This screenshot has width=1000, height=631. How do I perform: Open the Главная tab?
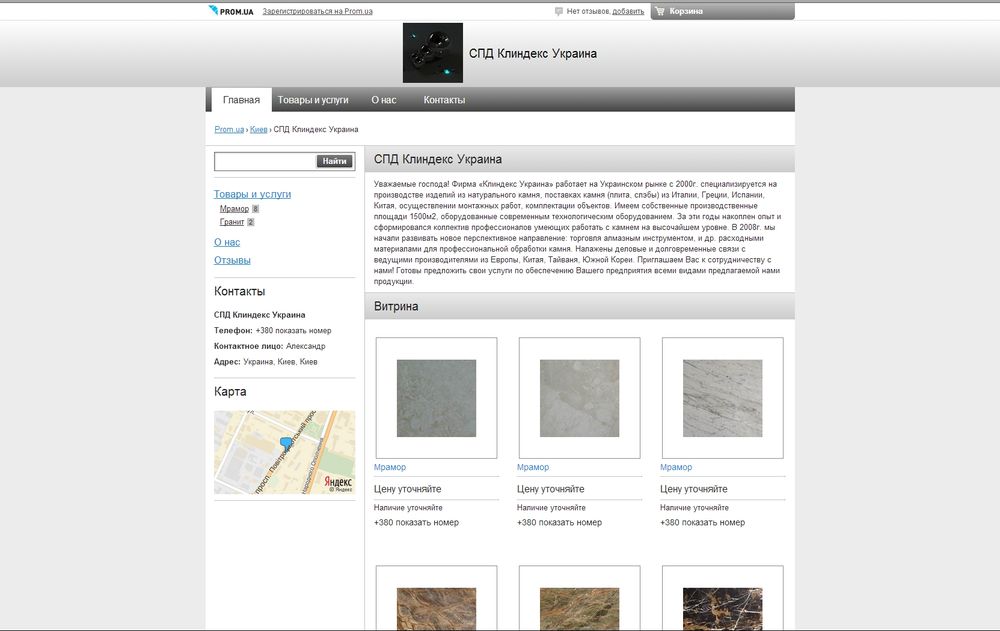coord(241,100)
